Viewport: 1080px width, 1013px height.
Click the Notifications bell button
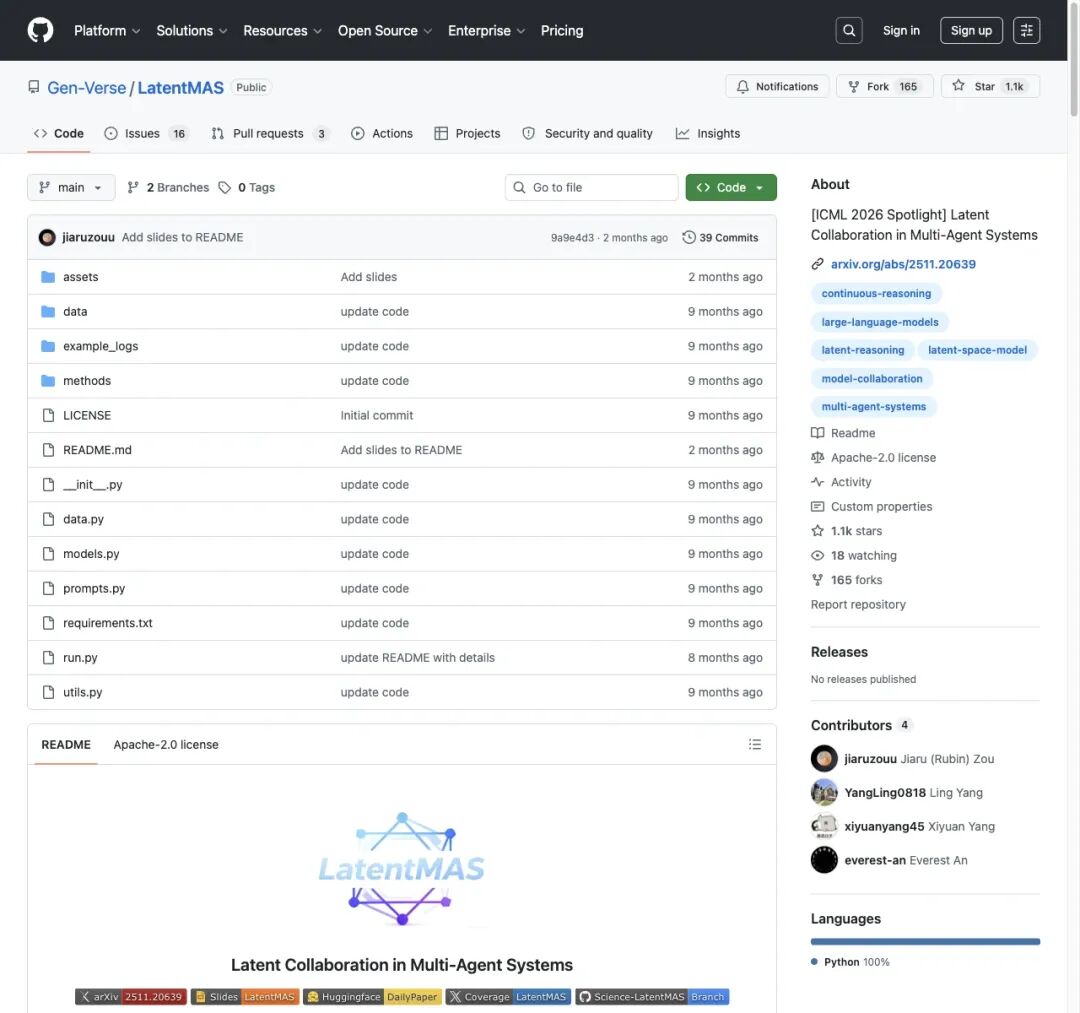pyautogui.click(x=777, y=86)
